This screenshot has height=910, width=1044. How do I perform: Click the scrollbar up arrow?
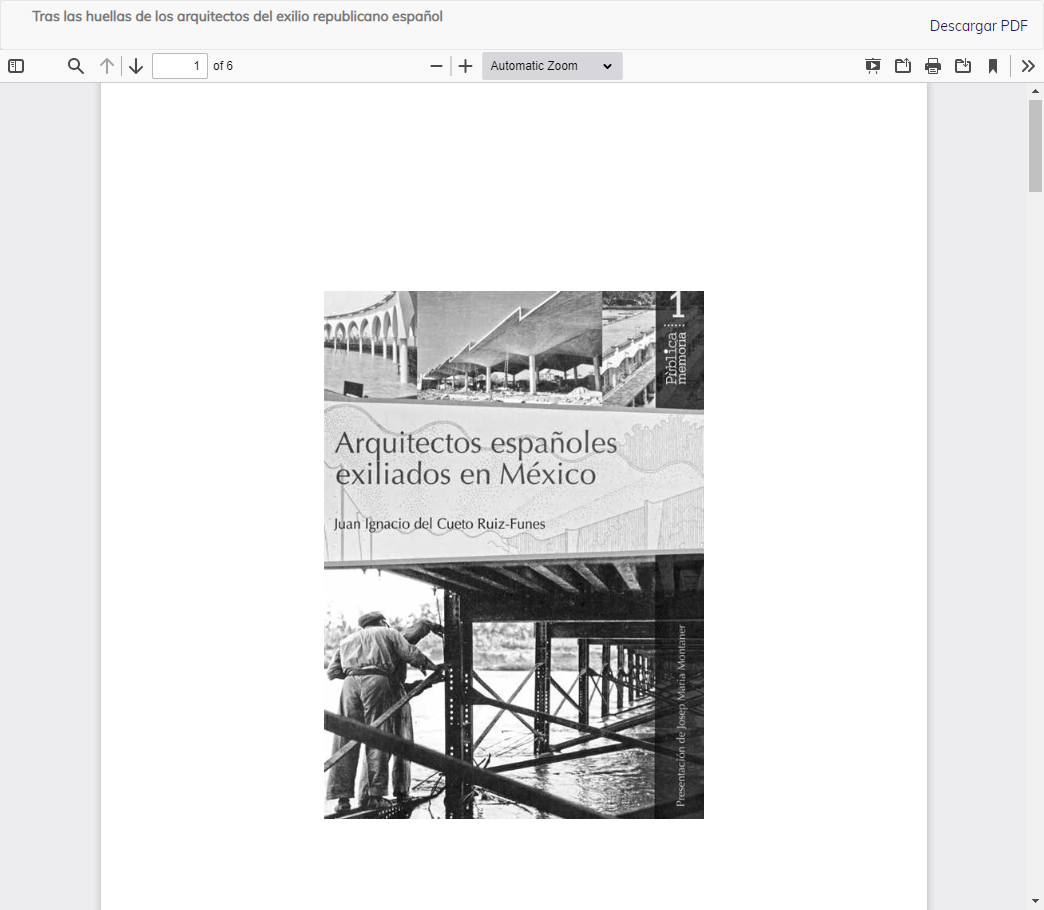click(x=1035, y=91)
